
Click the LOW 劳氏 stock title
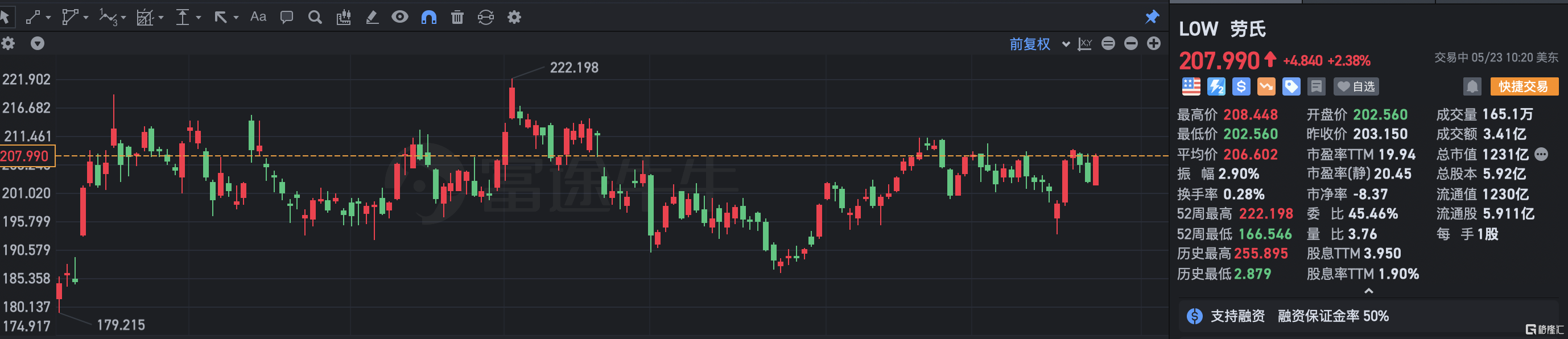[1222, 28]
